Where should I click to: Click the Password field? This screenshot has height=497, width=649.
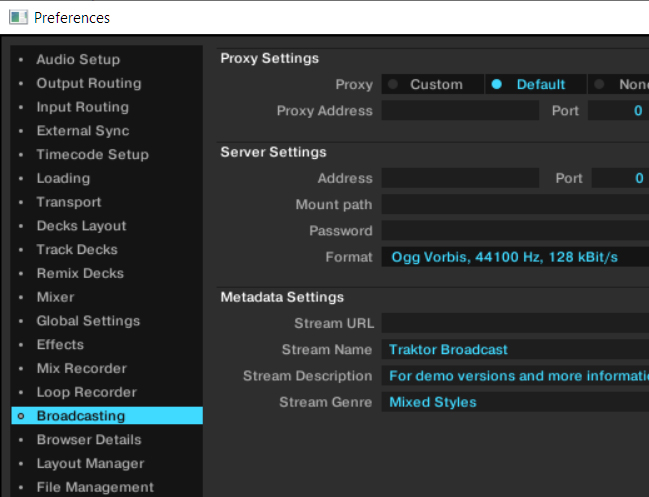click(x=513, y=231)
